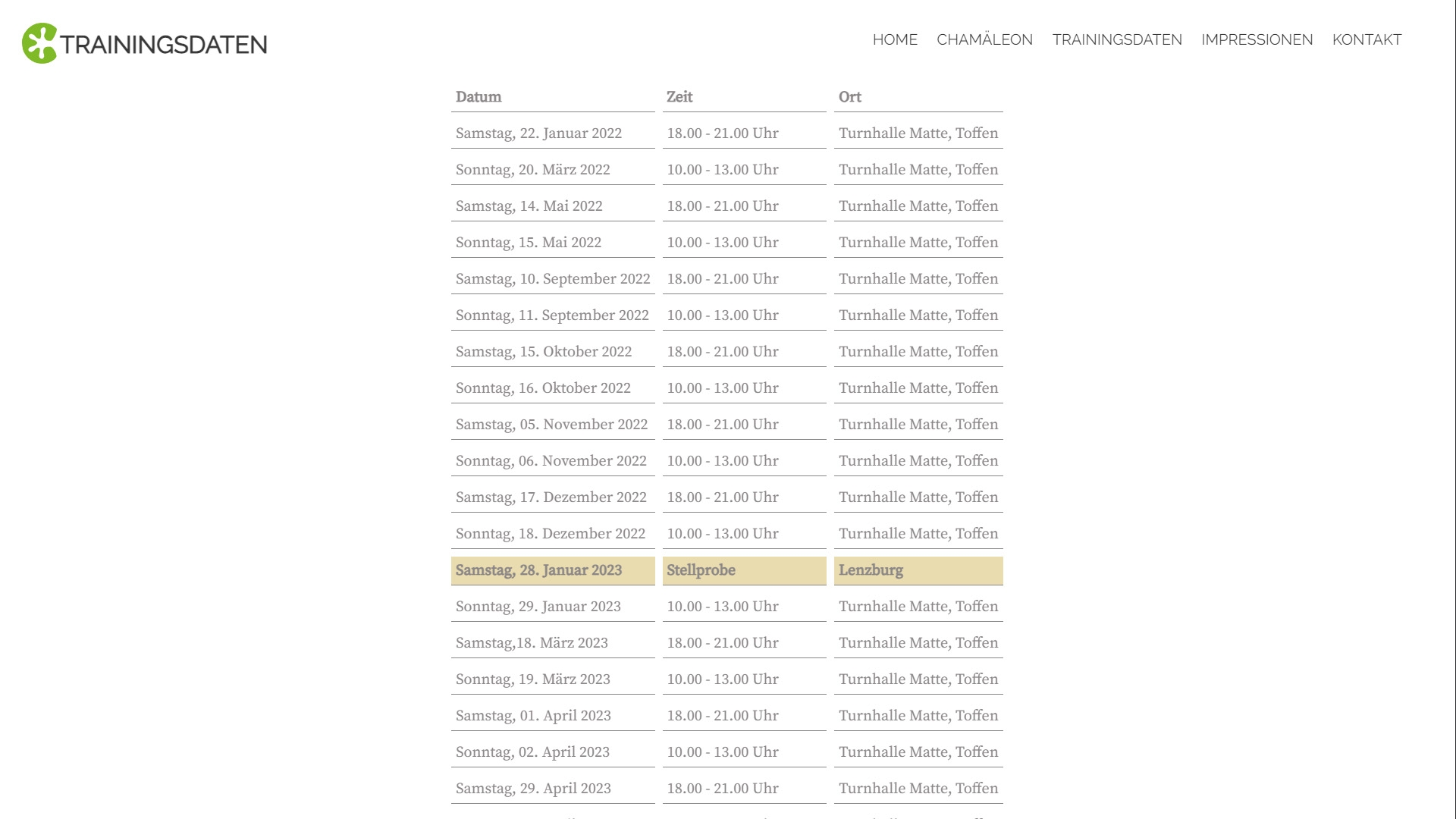Select the Samstag, 10. September 2022 cell
Viewport: 1456px width, 819px height.
click(x=553, y=279)
